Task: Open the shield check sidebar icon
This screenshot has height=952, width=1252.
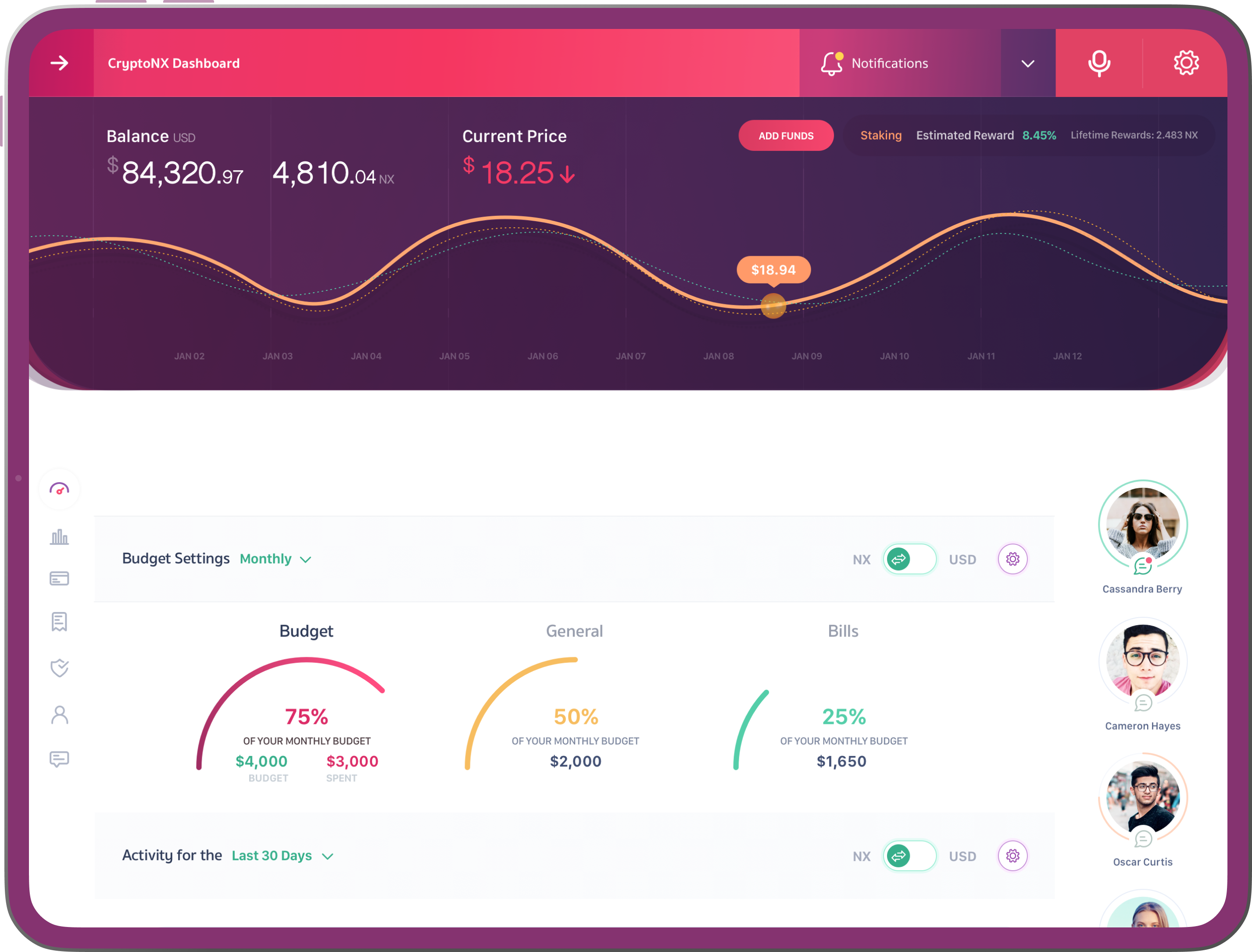Action: point(60,668)
